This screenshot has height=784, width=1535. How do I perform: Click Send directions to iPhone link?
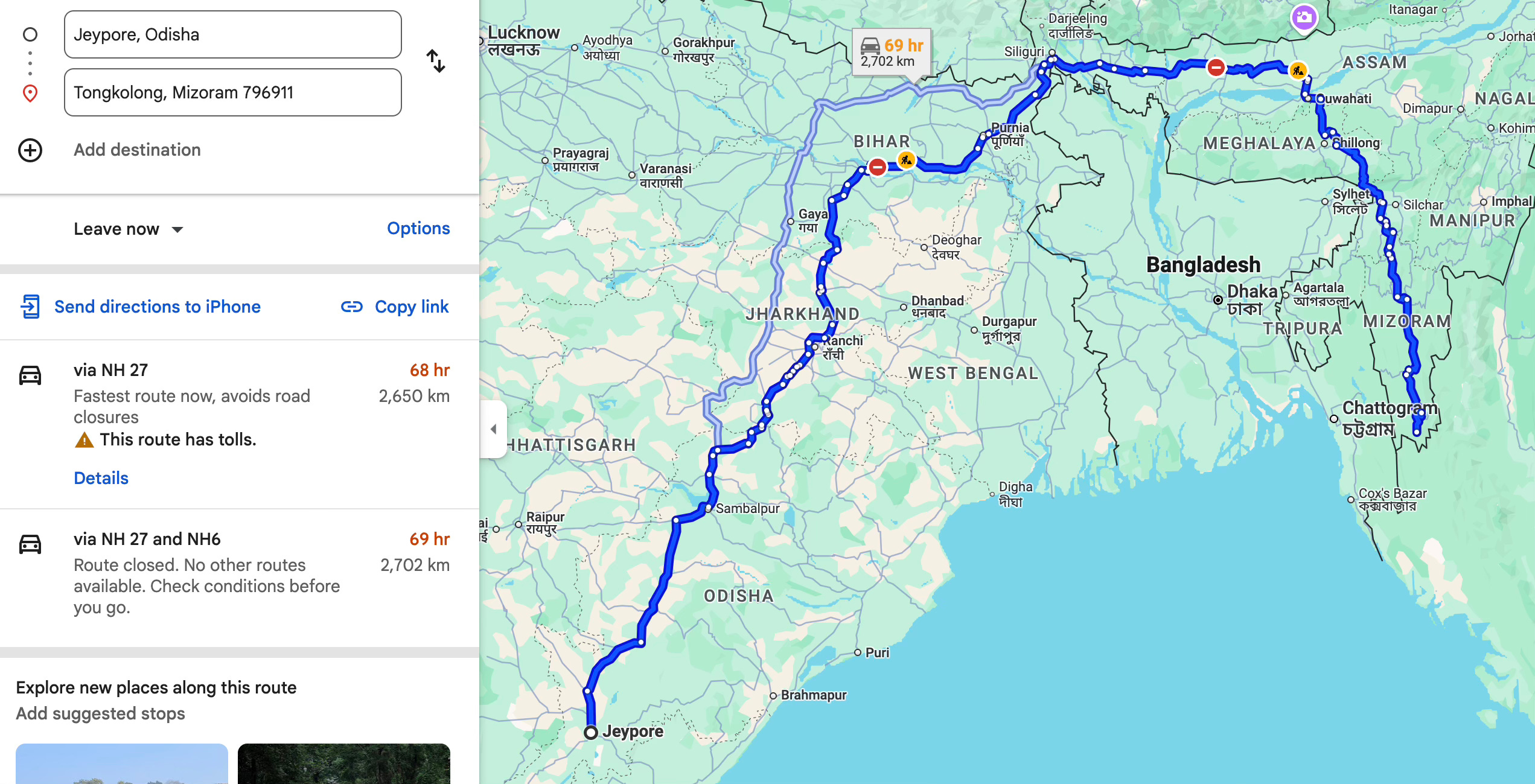pyautogui.click(x=158, y=307)
